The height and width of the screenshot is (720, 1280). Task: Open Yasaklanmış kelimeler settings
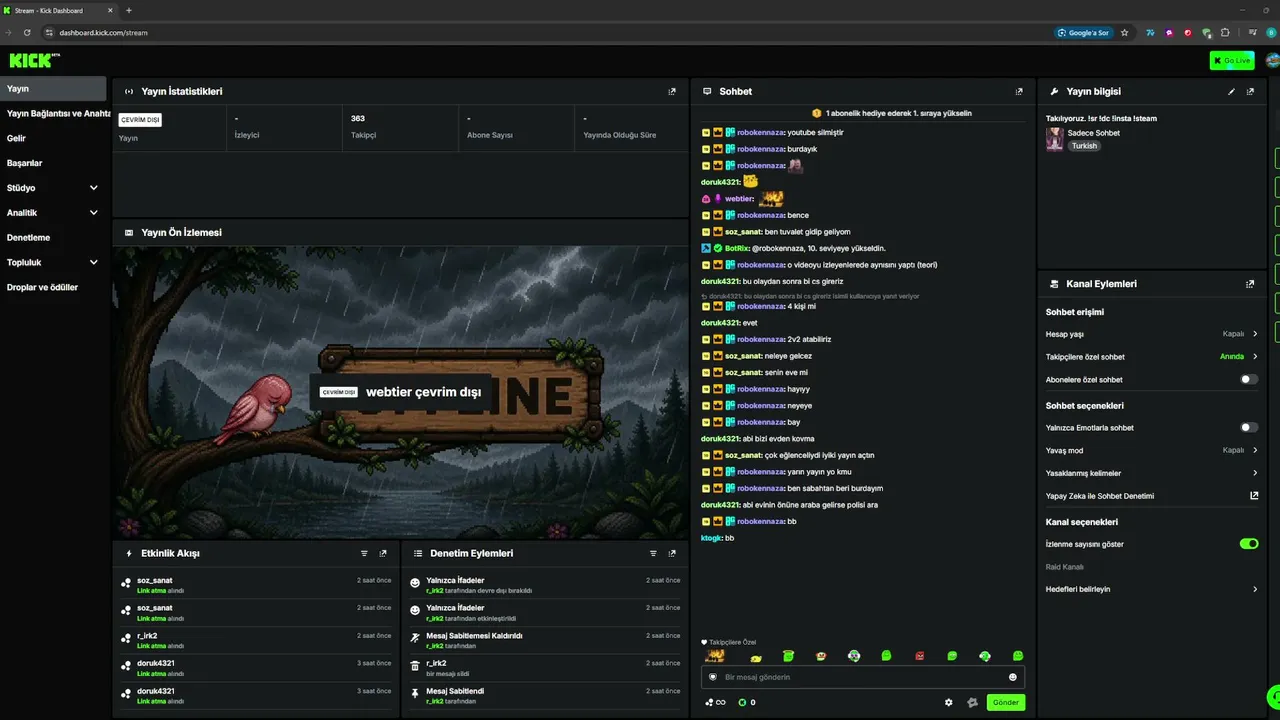coord(1152,473)
